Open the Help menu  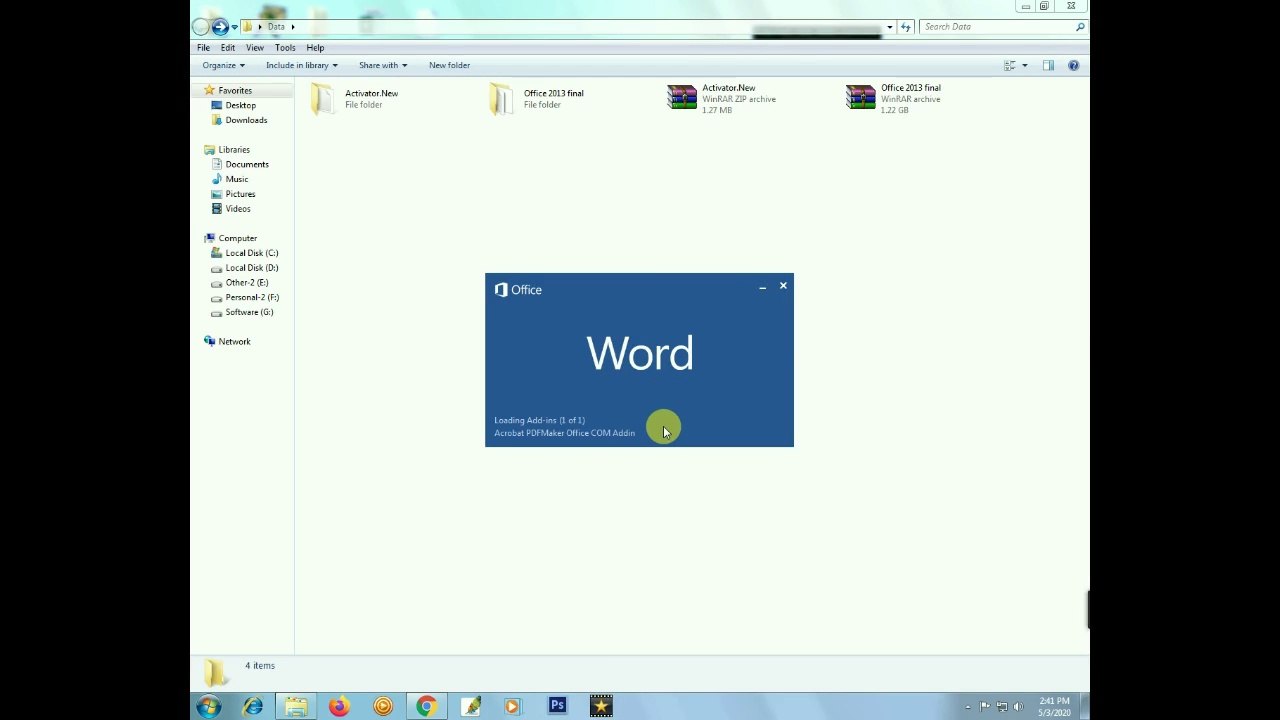coord(315,47)
